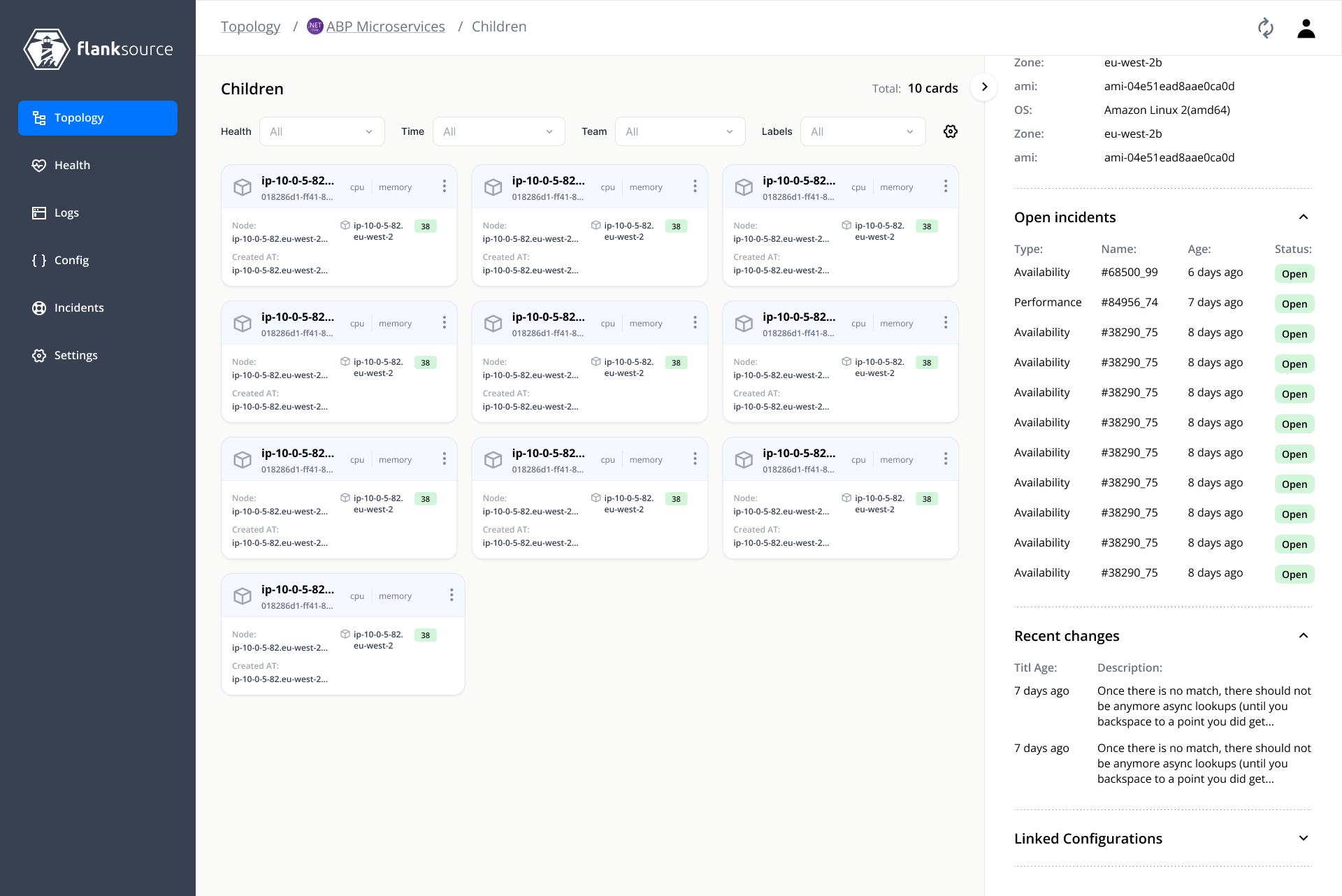This screenshot has height=896, width=1342.
Task: Collapse the Recent changes section
Action: pyautogui.click(x=1304, y=635)
